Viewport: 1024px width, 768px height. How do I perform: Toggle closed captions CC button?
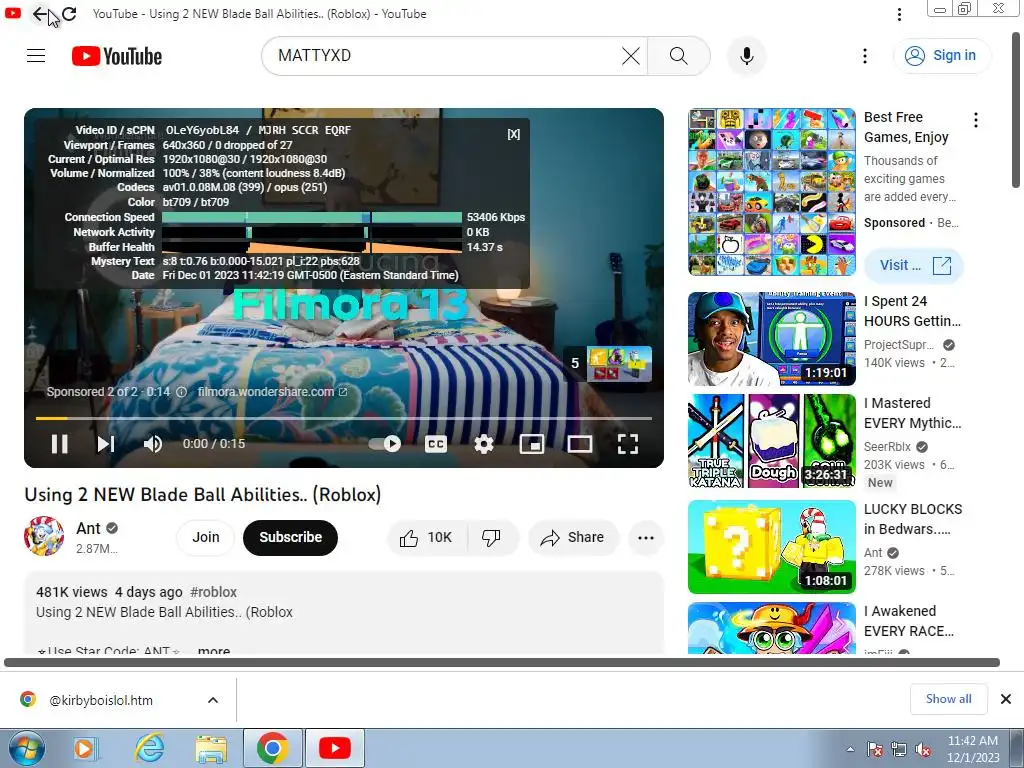pos(436,444)
